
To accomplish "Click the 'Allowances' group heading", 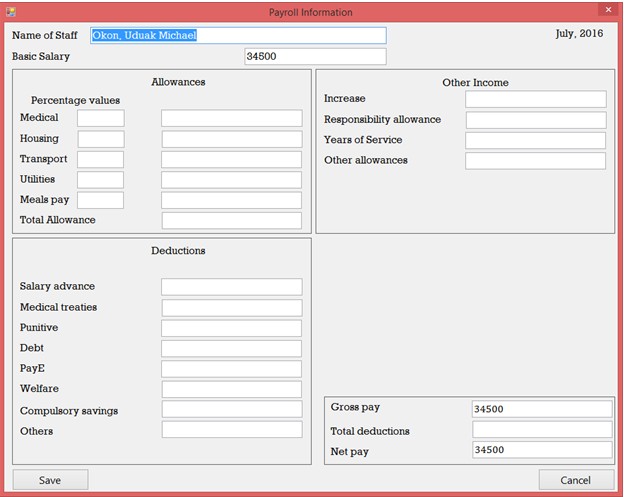I will 178,82.
